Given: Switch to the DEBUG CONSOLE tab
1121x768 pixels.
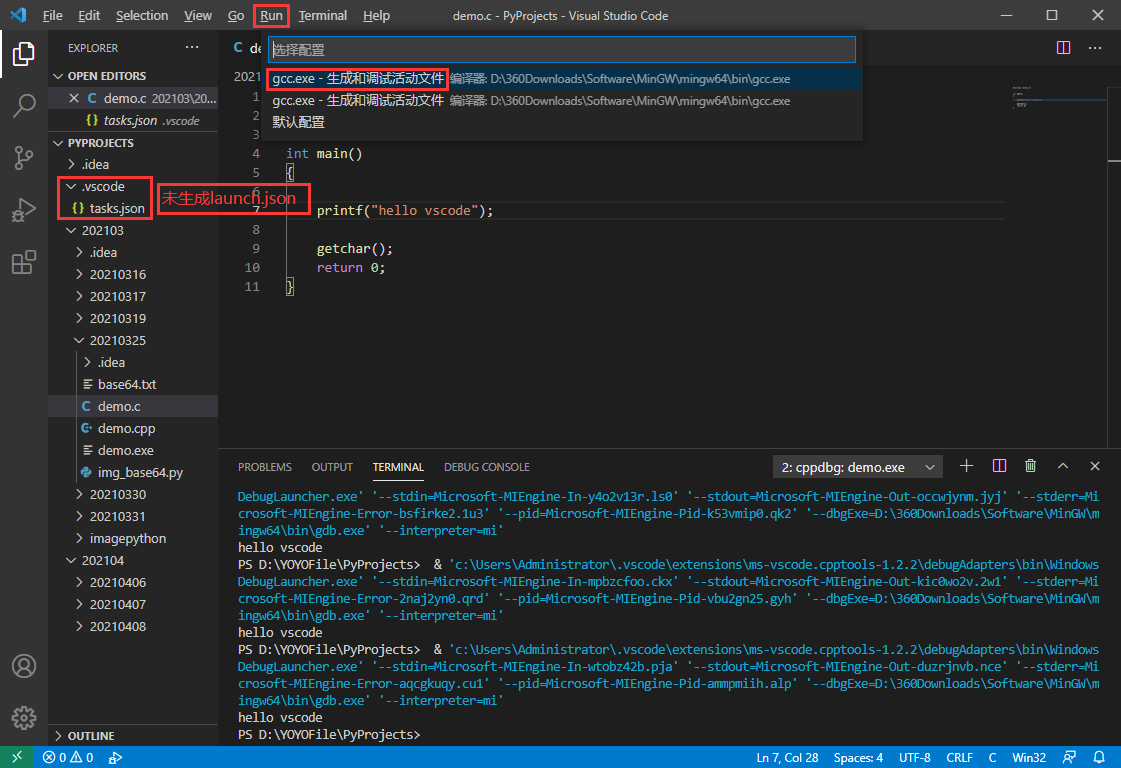Looking at the screenshot, I should (x=487, y=467).
